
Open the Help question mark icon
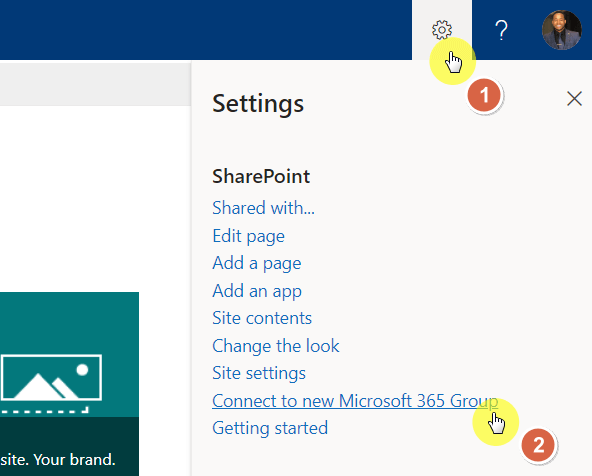point(501,30)
